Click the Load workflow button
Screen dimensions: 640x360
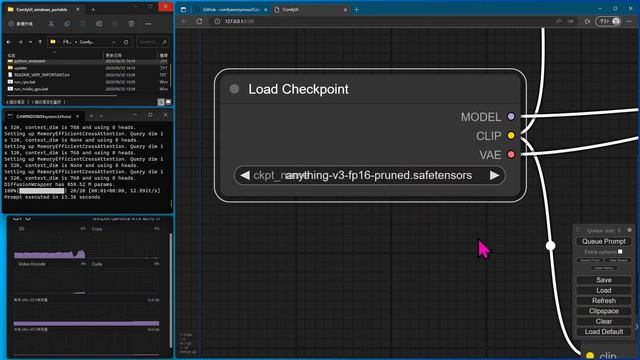pyautogui.click(x=604, y=290)
